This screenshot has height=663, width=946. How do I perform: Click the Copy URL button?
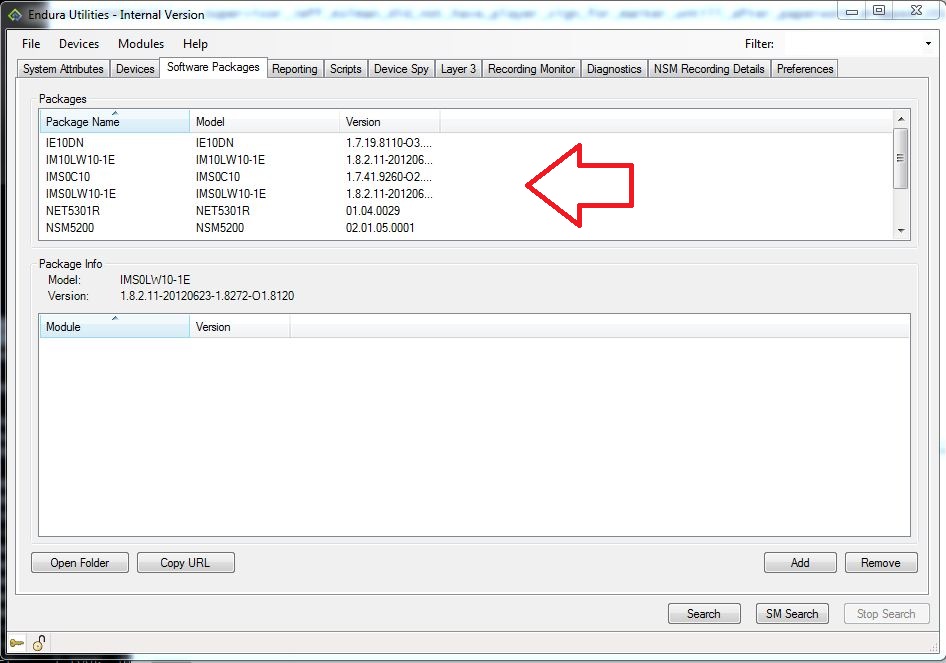tap(185, 562)
